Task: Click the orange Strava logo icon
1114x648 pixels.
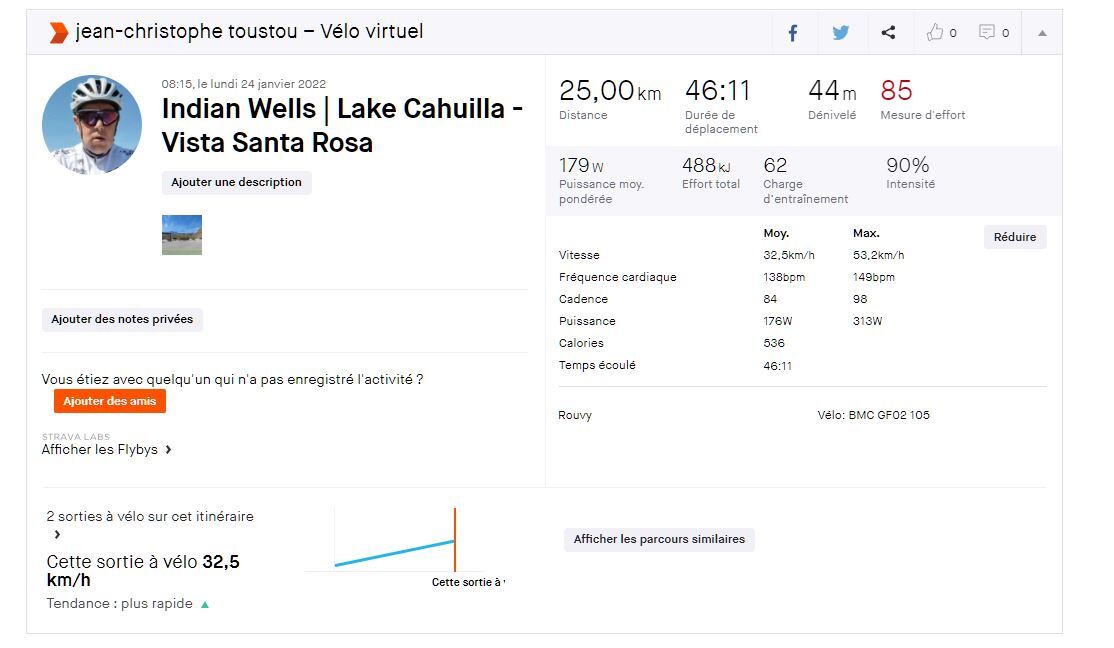Action: [58, 33]
